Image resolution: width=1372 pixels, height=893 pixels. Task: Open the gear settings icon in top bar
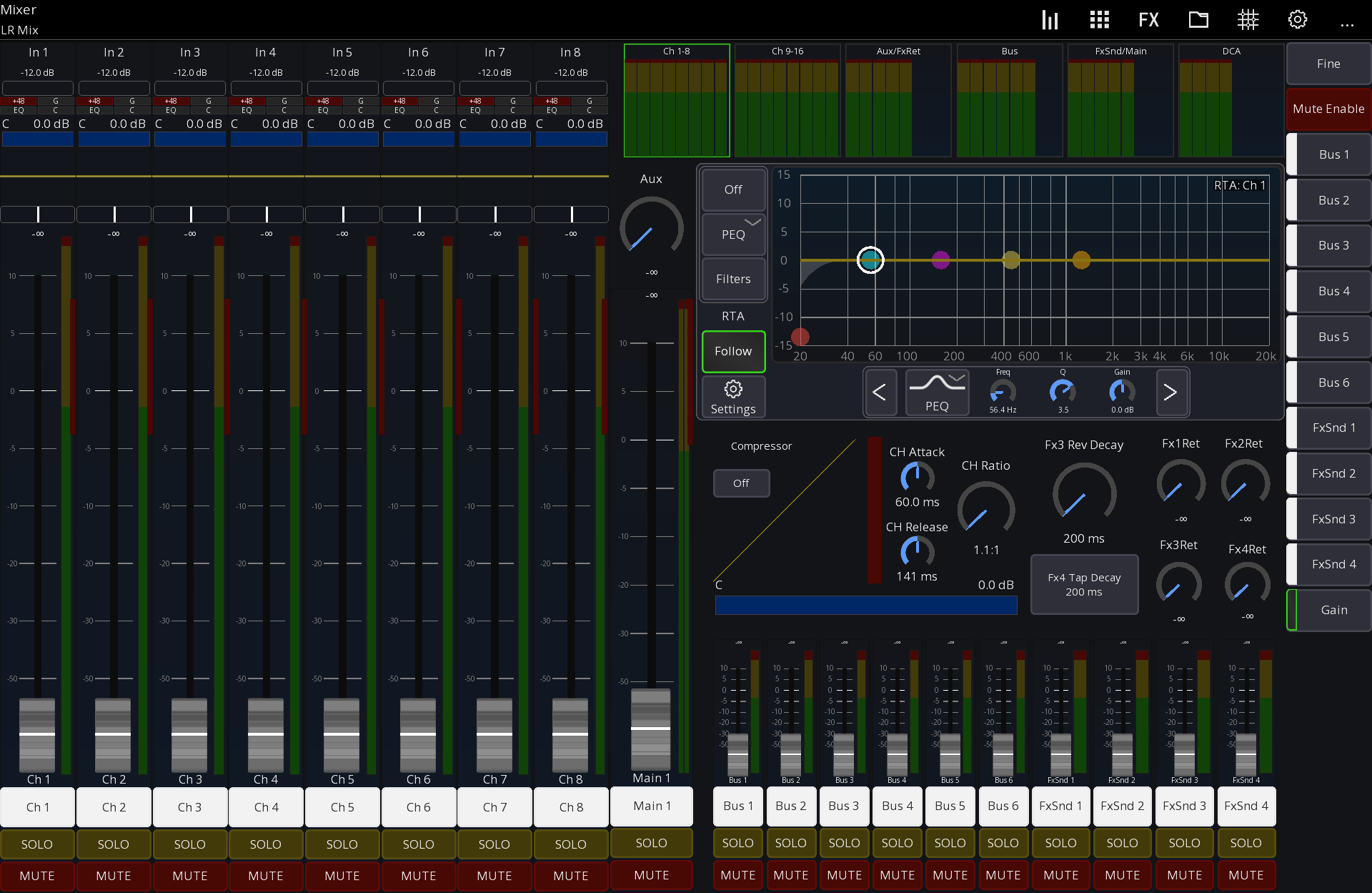[x=1298, y=19]
